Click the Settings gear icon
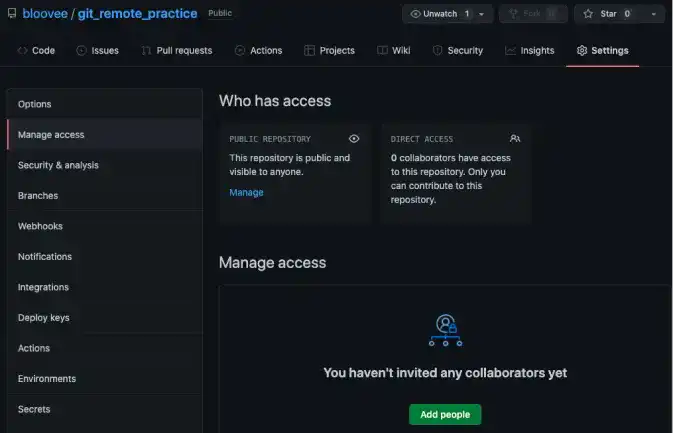 coord(582,51)
